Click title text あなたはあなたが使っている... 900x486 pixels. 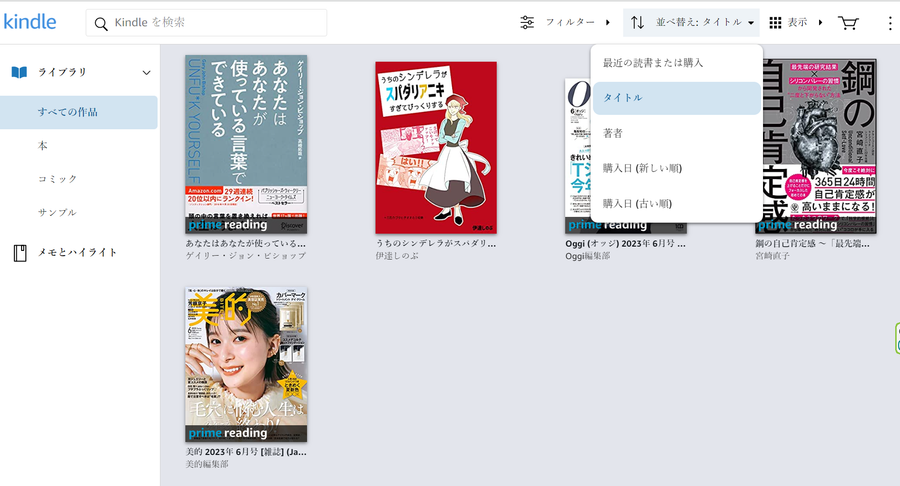click(x=245, y=243)
